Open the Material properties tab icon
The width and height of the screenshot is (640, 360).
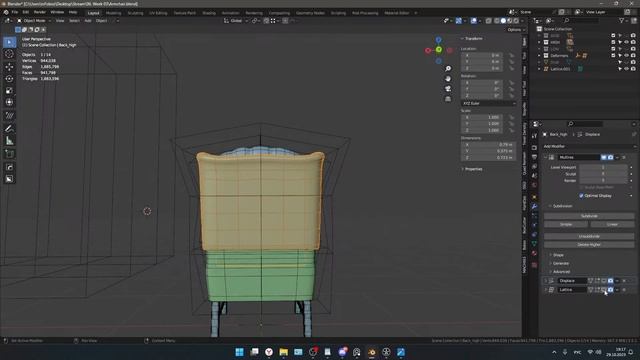tap(534, 253)
